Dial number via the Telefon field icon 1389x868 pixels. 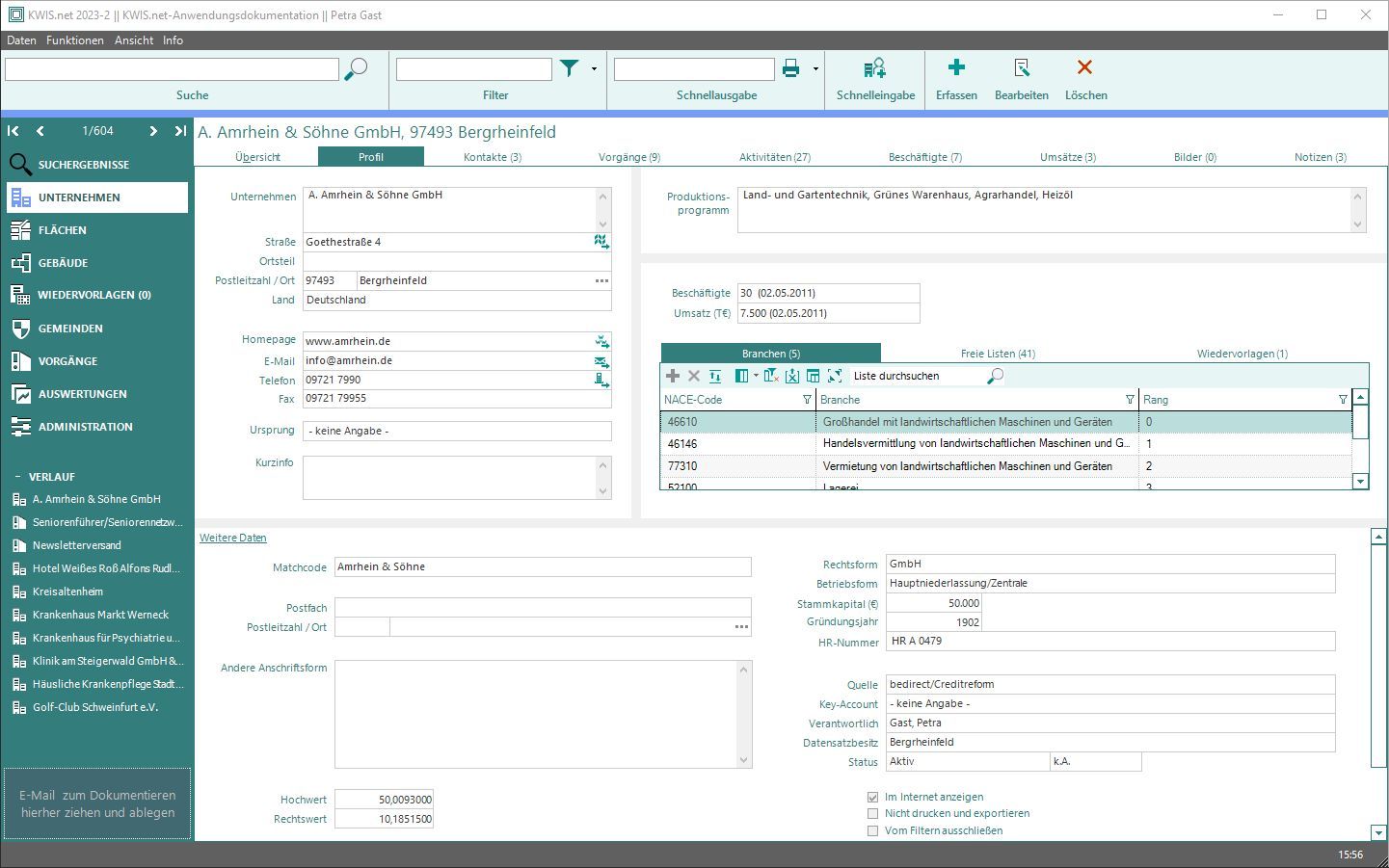pyautogui.click(x=601, y=381)
